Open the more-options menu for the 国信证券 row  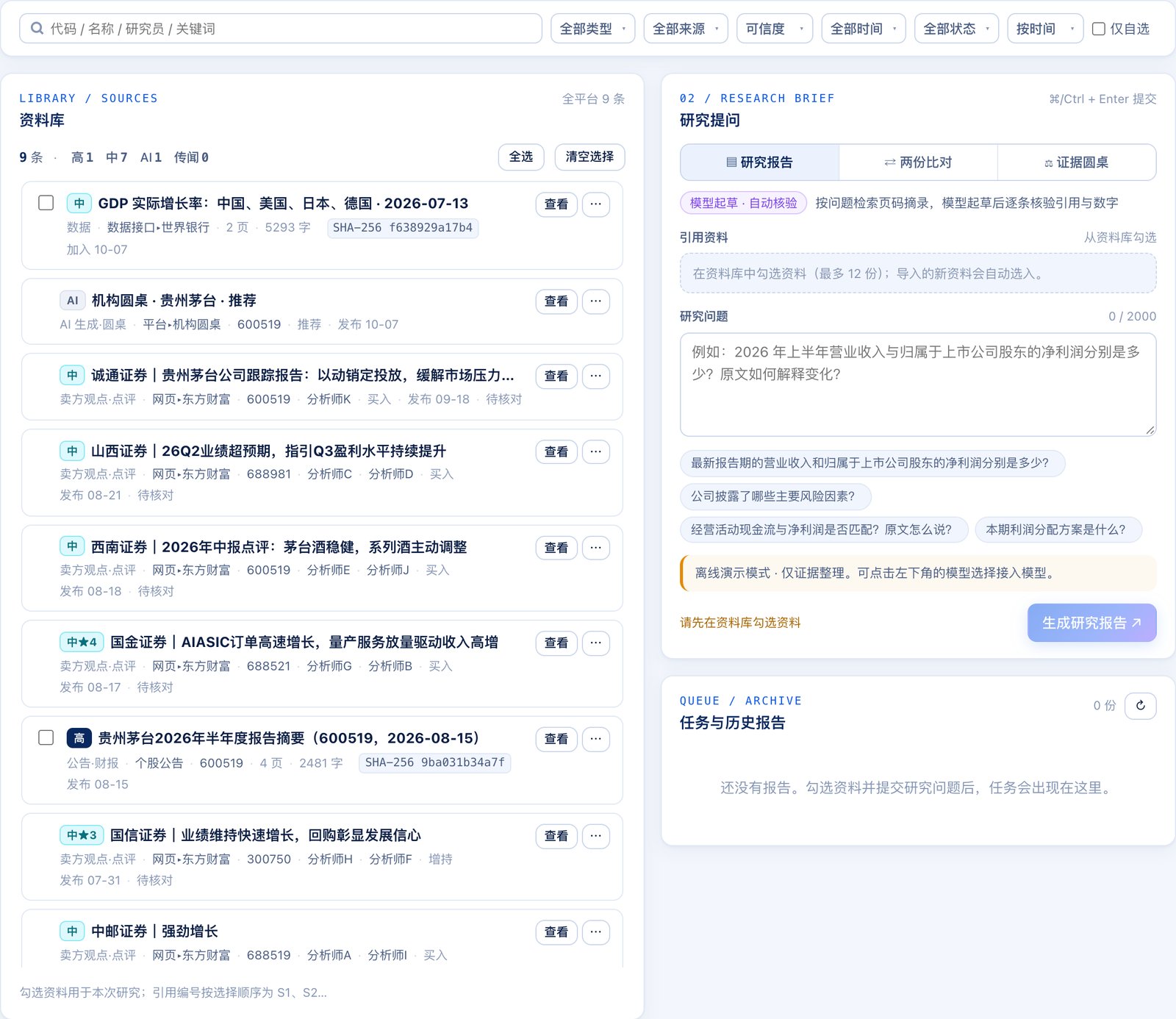point(595,836)
